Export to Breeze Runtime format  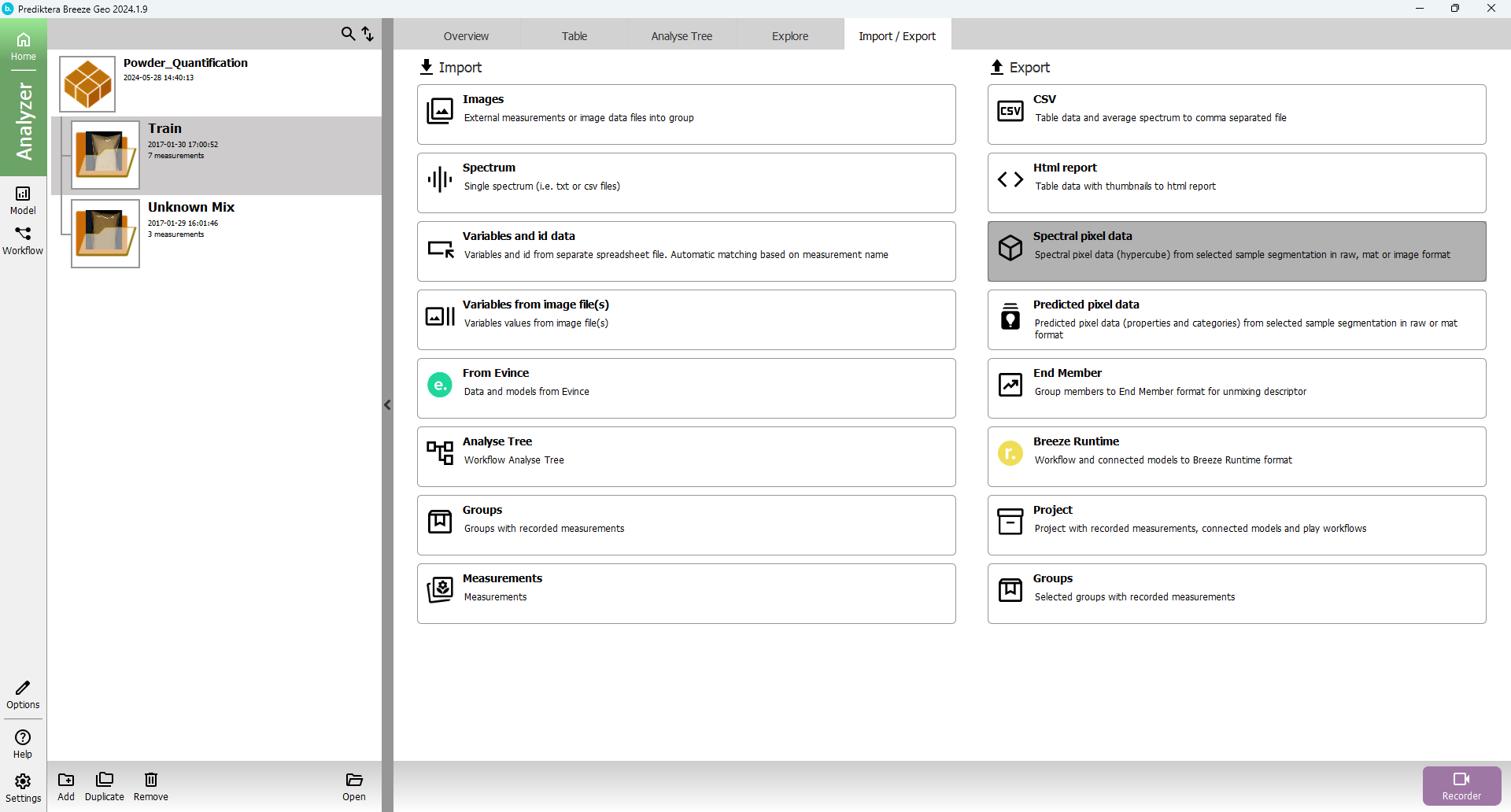point(1236,456)
